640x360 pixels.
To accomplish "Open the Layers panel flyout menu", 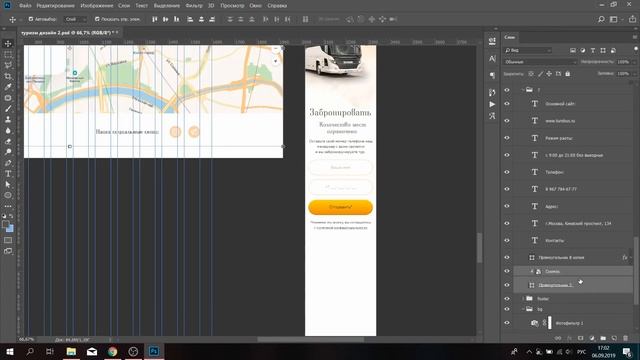I will [x=635, y=37].
